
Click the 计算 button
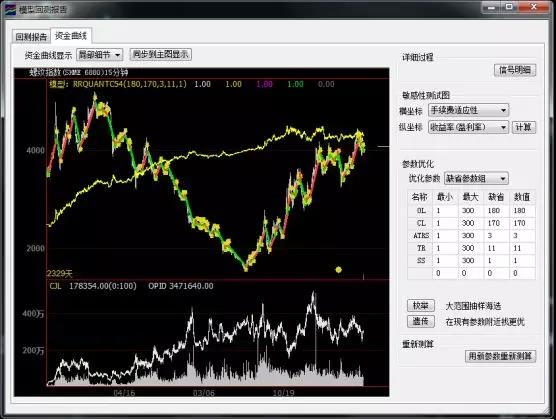523,127
